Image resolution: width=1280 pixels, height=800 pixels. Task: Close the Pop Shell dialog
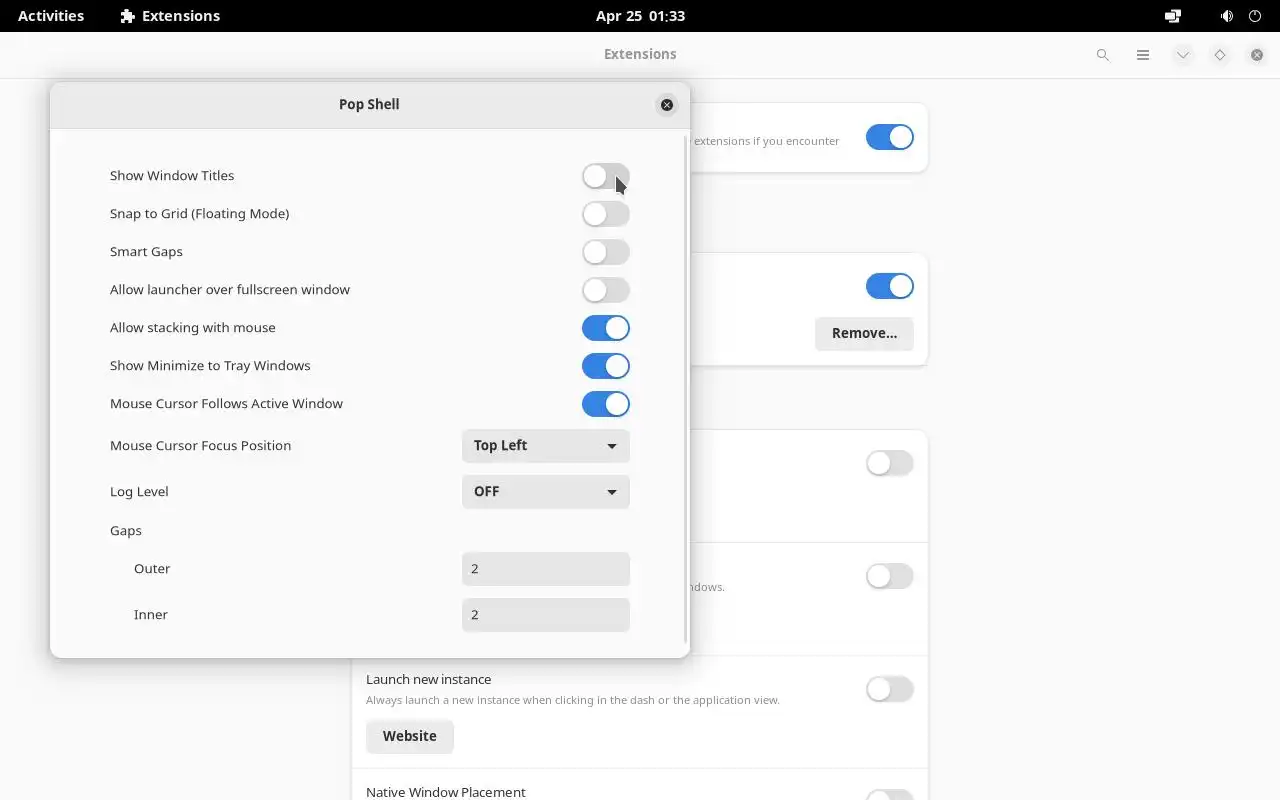point(667,105)
